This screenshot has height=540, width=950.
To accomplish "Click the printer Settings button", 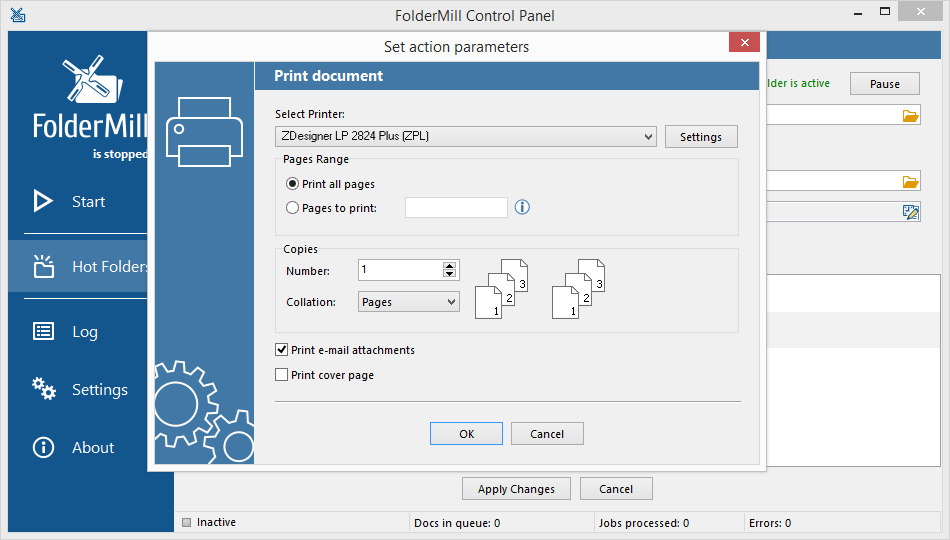I will [x=701, y=136].
